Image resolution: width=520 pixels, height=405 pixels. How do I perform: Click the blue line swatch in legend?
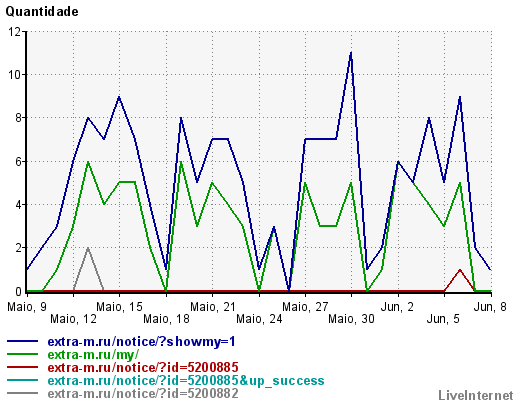22,341
